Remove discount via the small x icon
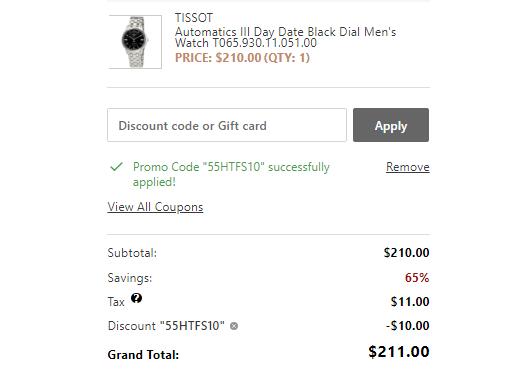This screenshot has width=530, height=370. point(234,326)
